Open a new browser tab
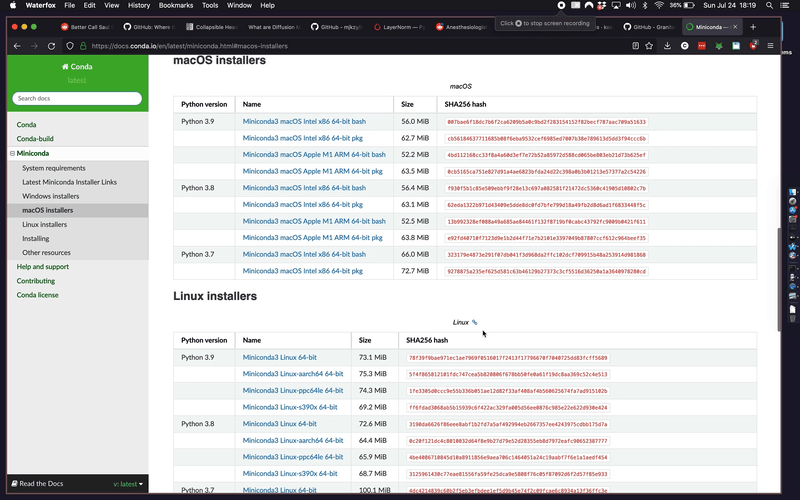The width and height of the screenshot is (800, 500). [753, 27]
